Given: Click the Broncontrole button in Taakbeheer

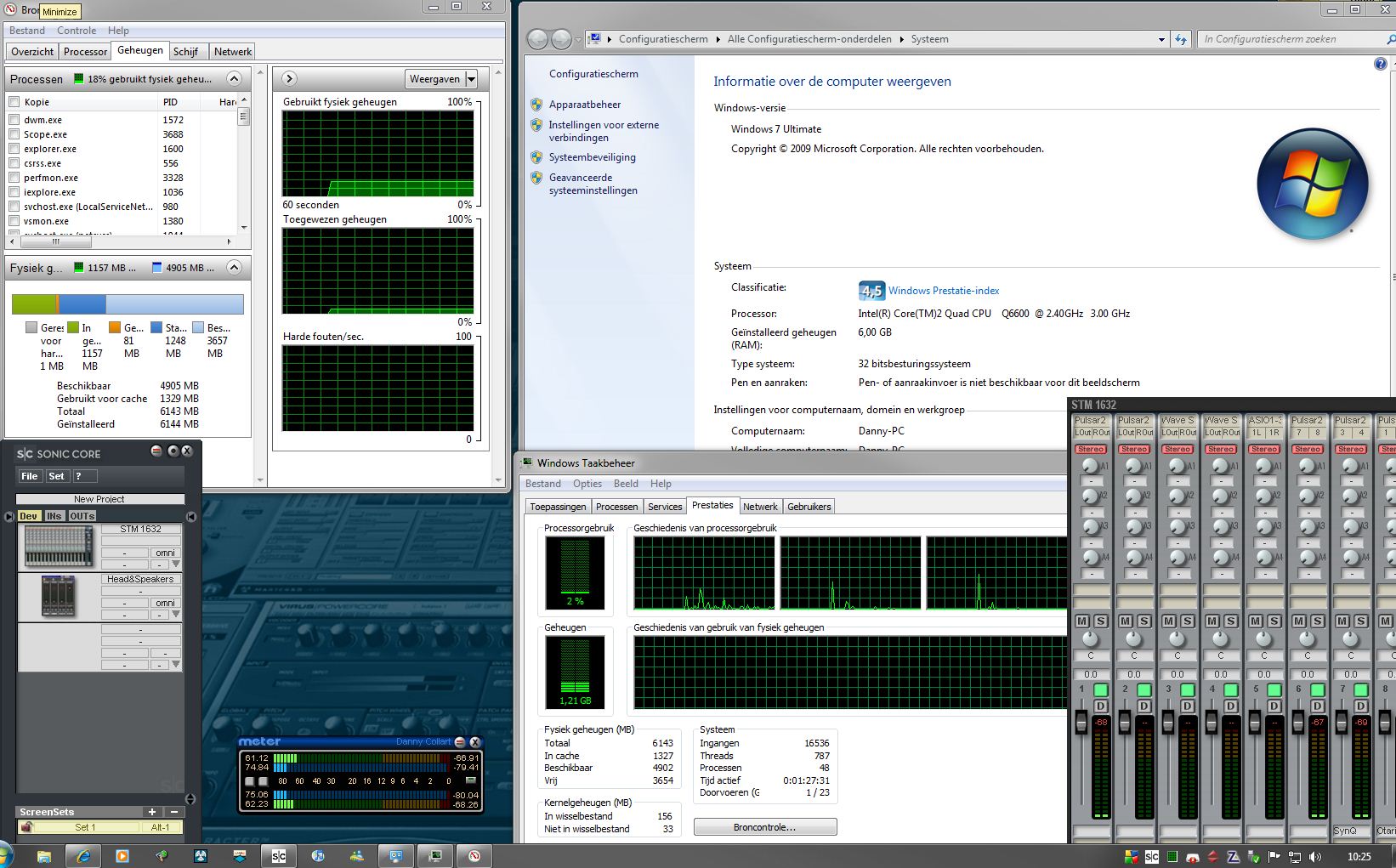Looking at the screenshot, I should tap(763, 826).
